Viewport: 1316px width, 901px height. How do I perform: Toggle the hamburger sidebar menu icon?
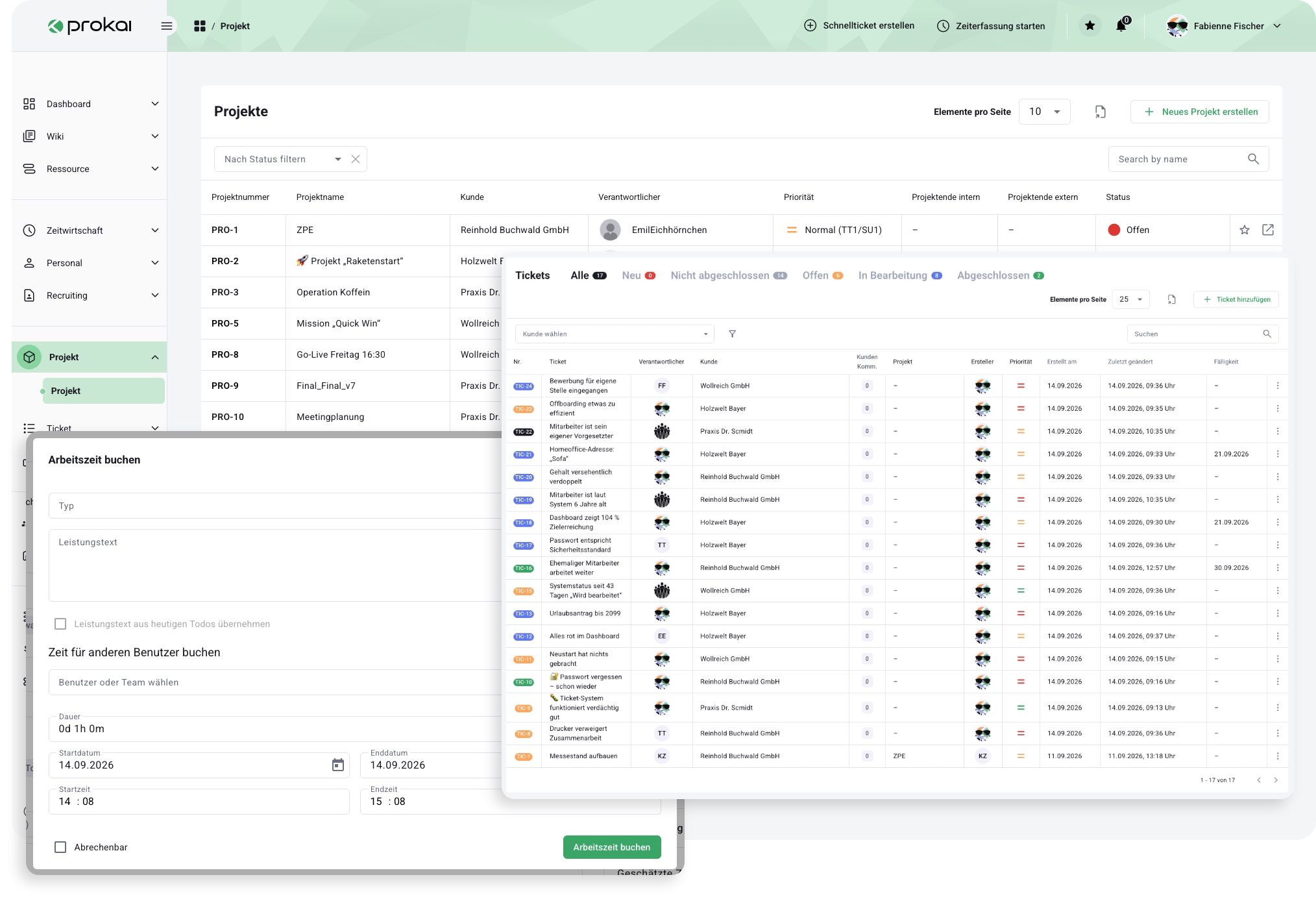(x=167, y=26)
